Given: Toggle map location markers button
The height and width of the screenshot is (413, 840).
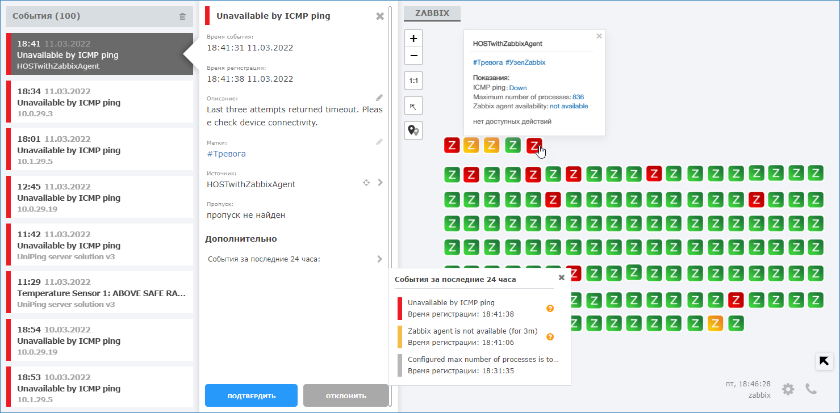Looking at the screenshot, I should pyautogui.click(x=413, y=130).
